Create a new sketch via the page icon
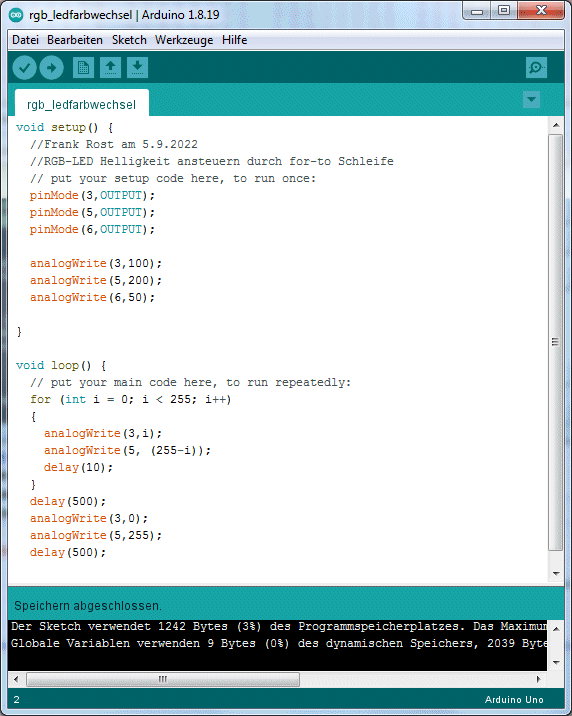 tap(83, 68)
